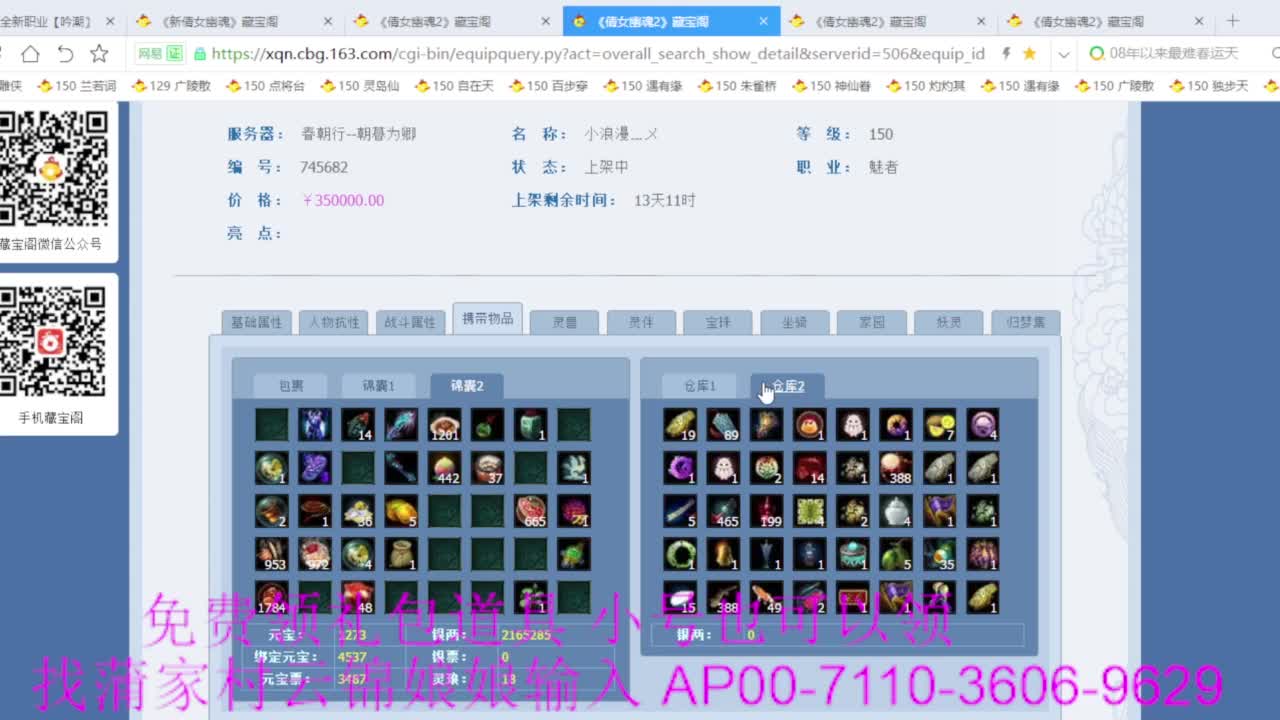
Task: Open the 150 朱雀桥 bookmark
Action: click(737, 86)
